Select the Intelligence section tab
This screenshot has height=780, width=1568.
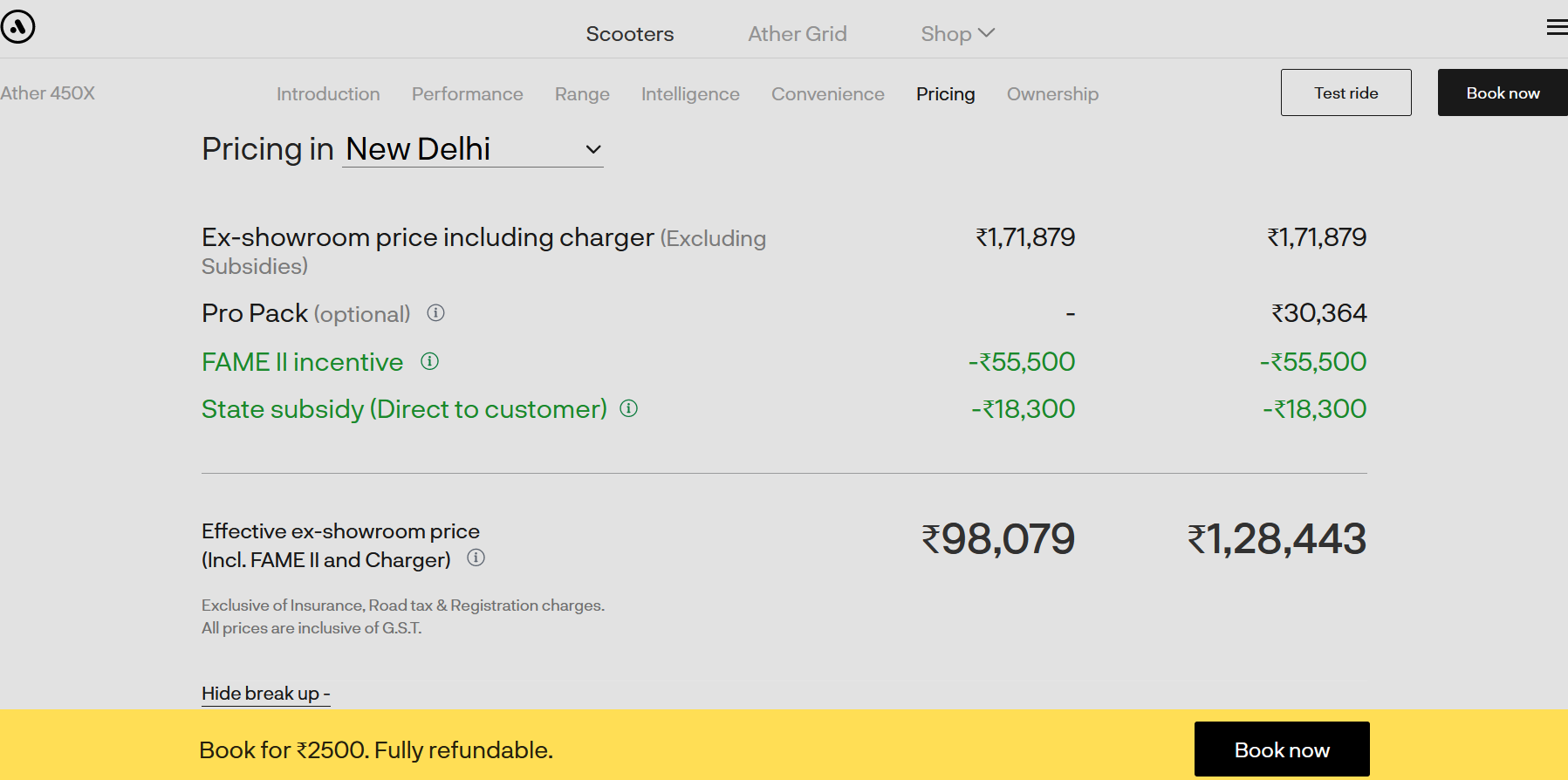click(690, 93)
